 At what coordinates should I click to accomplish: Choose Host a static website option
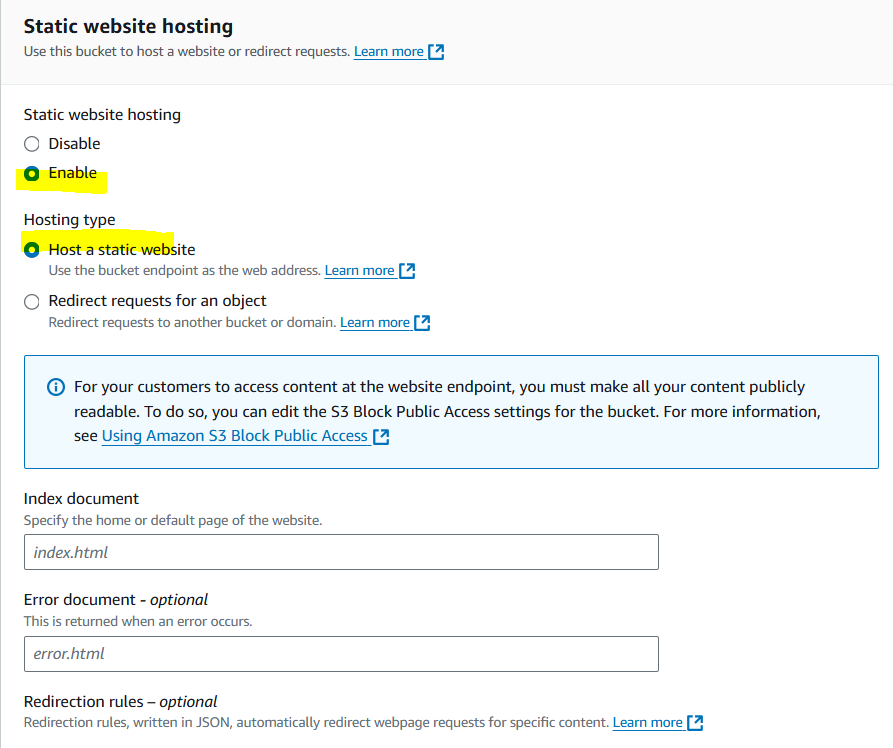(x=32, y=250)
